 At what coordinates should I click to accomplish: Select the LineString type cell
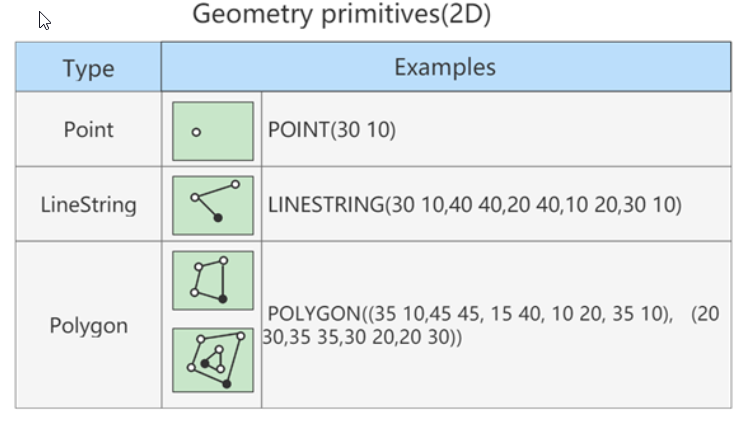(x=88, y=204)
